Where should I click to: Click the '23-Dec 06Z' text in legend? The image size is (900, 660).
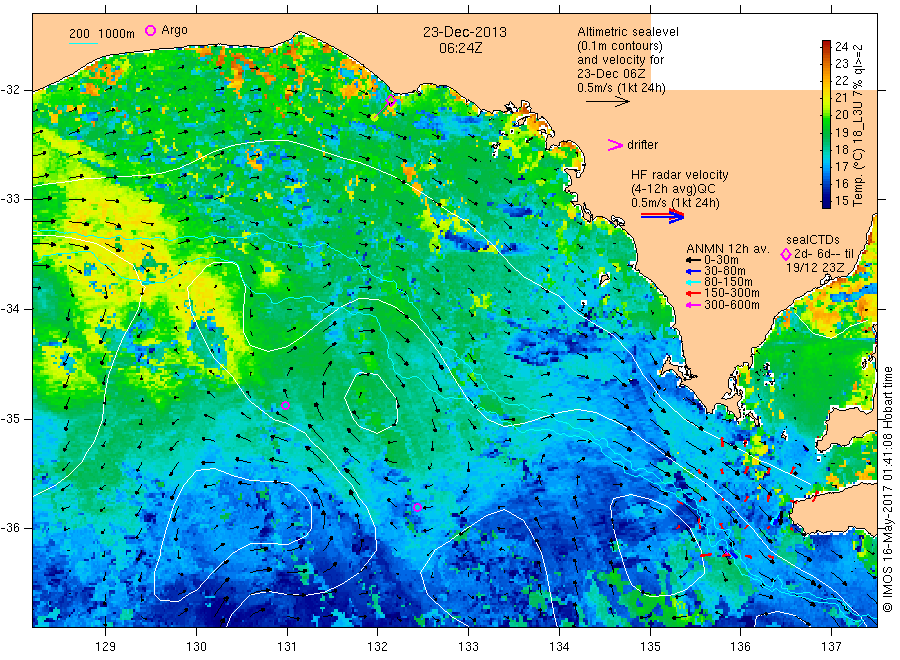coord(611,73)
